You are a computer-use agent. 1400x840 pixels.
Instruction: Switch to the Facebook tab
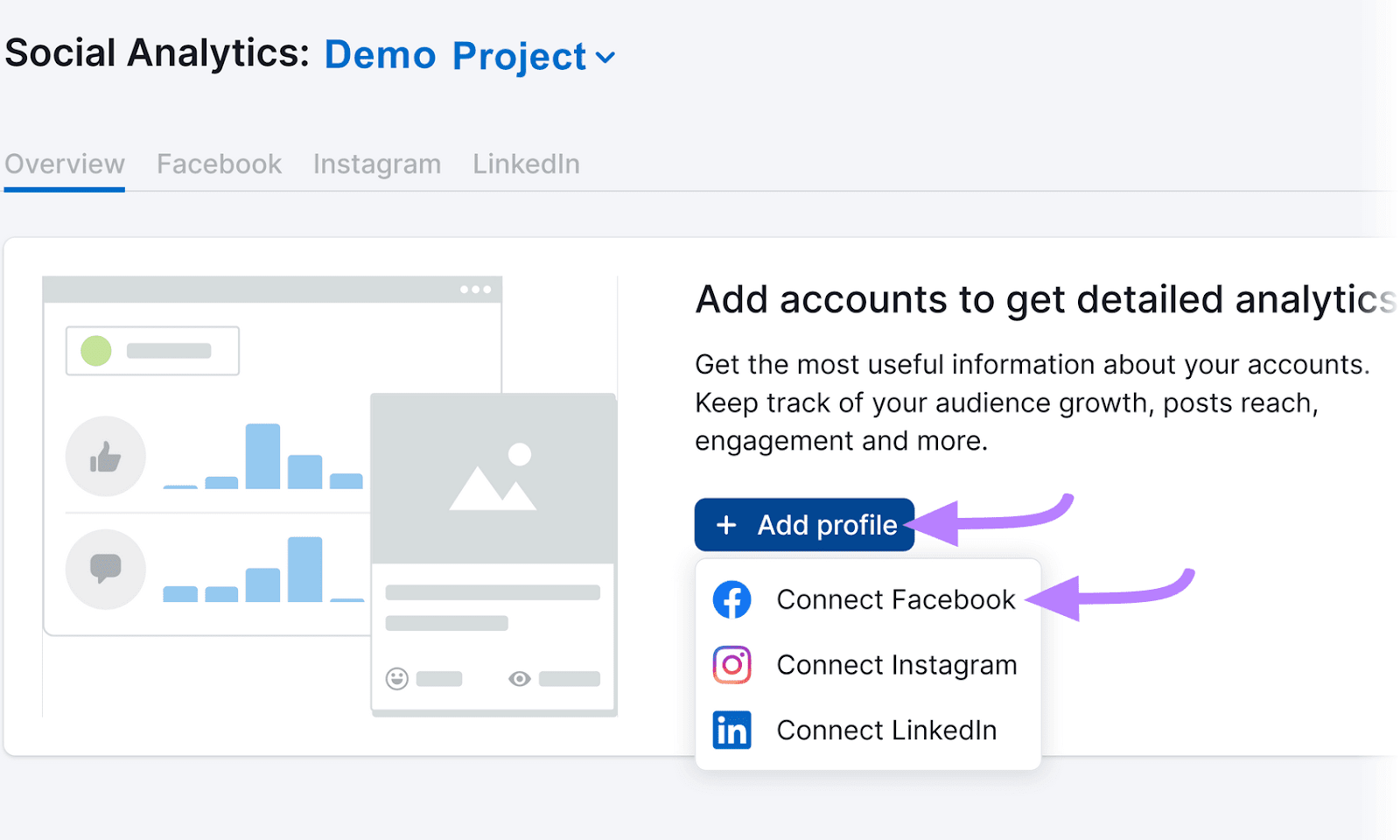click(219, 164)
